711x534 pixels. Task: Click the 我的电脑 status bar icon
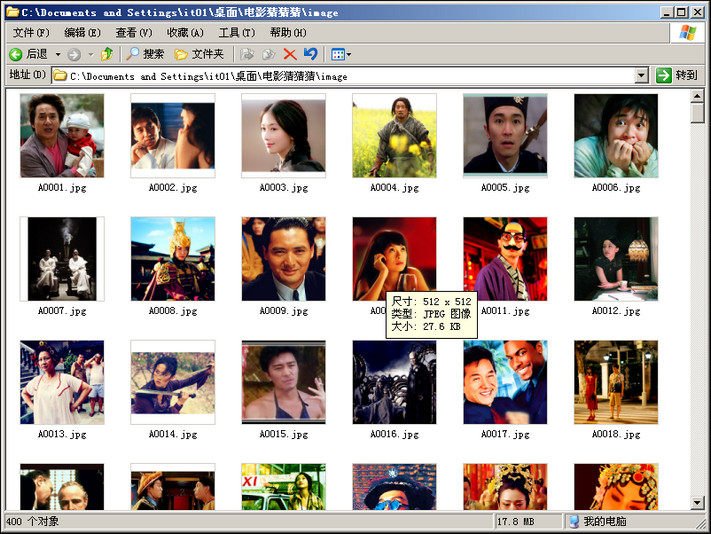click(x=575, y=522)
